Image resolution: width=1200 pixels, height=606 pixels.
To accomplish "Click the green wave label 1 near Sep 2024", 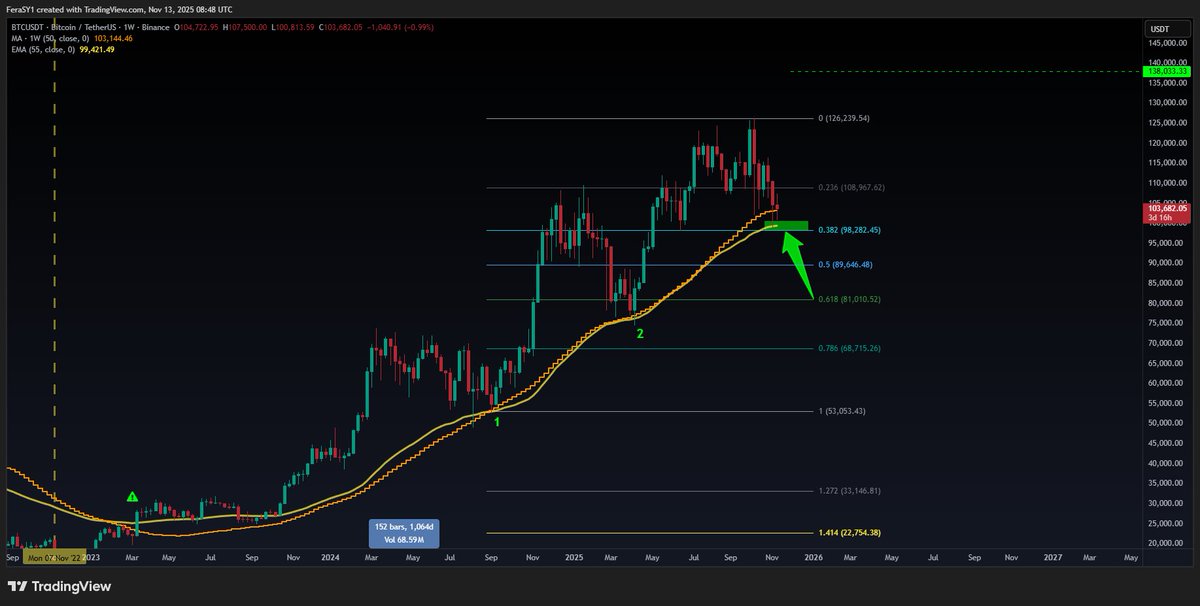I will [x=497, y=422].
